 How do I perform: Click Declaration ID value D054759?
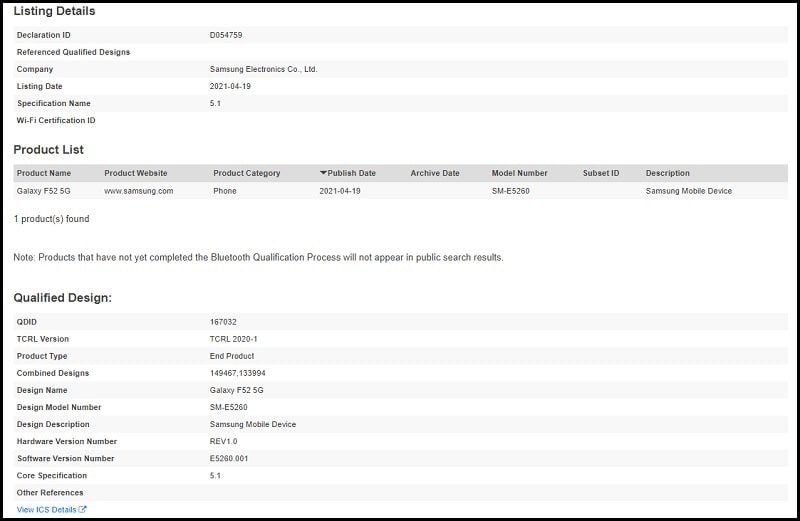coord(226,35)
